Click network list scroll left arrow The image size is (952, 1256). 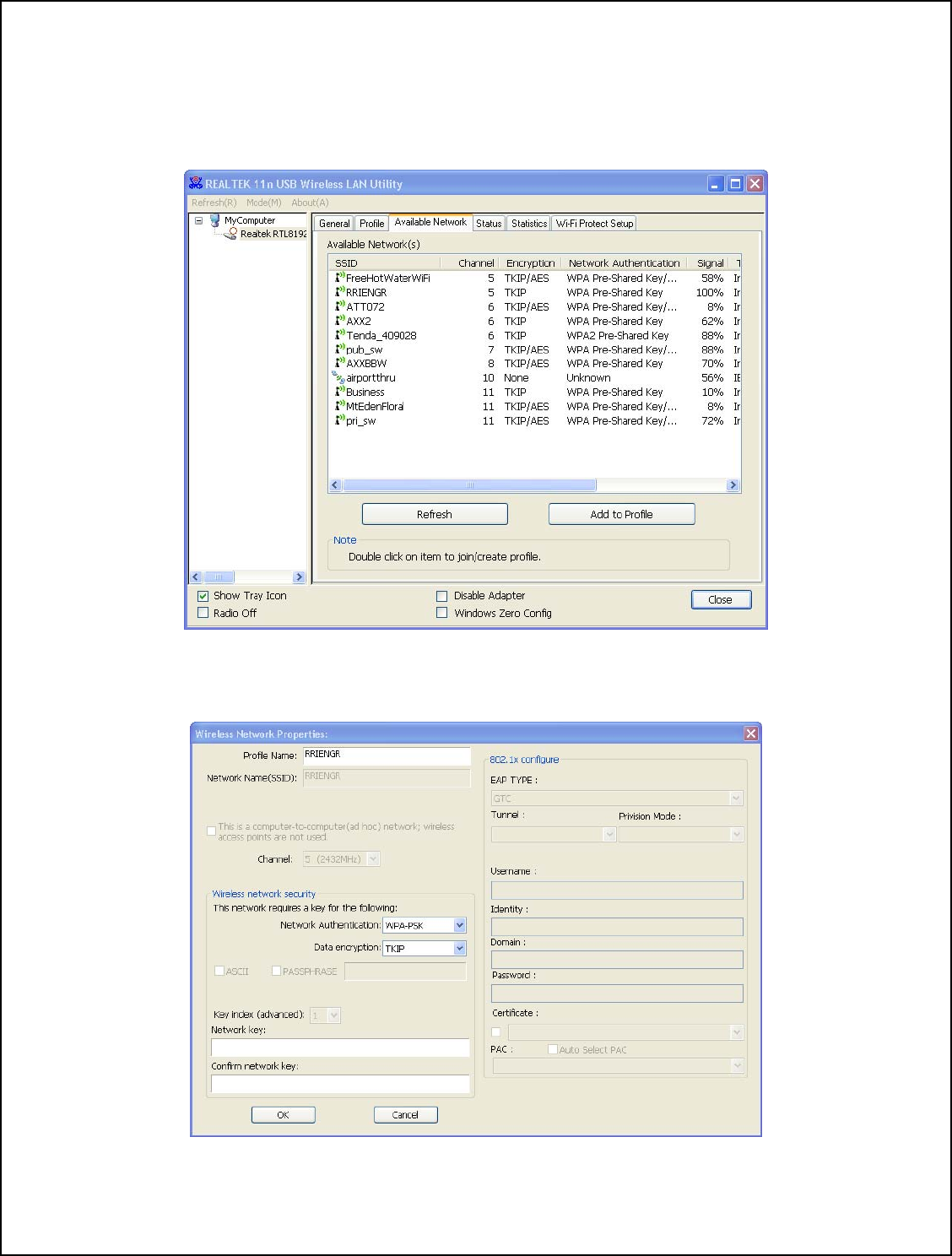(335, 485)
